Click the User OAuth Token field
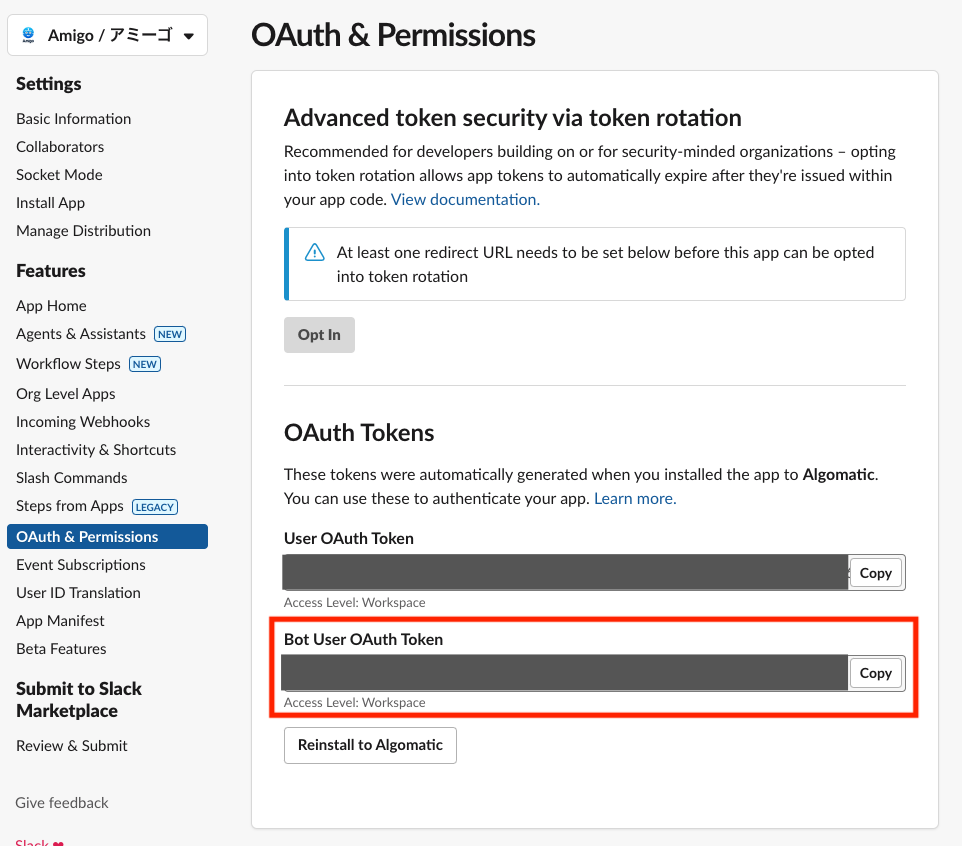Screen dimensions: 962x846 [x=564, y=573]
